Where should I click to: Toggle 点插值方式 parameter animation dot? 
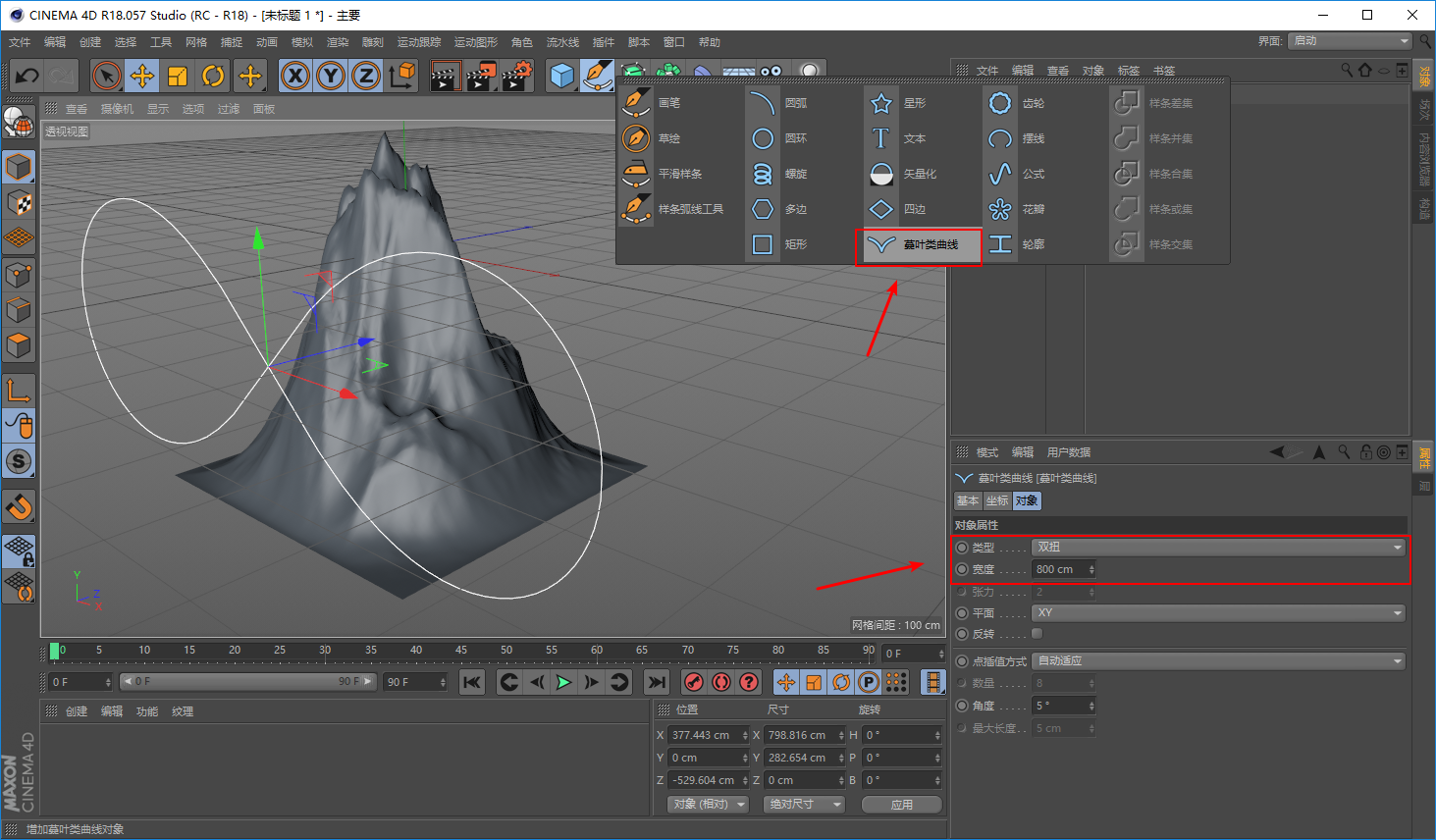point(962,661)
